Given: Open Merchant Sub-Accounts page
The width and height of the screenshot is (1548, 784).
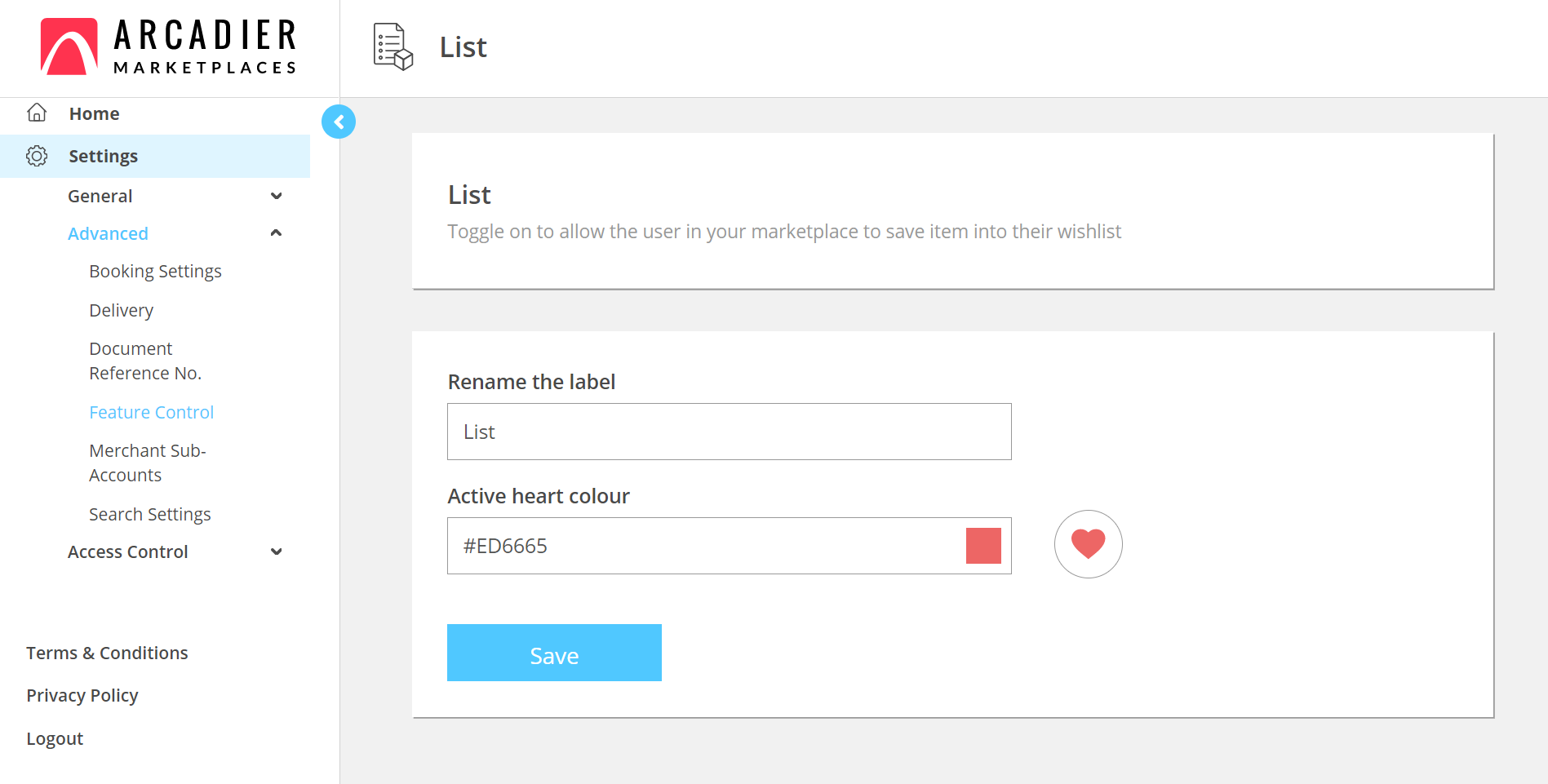Looking at the screenshot, I should coord(147,463).
